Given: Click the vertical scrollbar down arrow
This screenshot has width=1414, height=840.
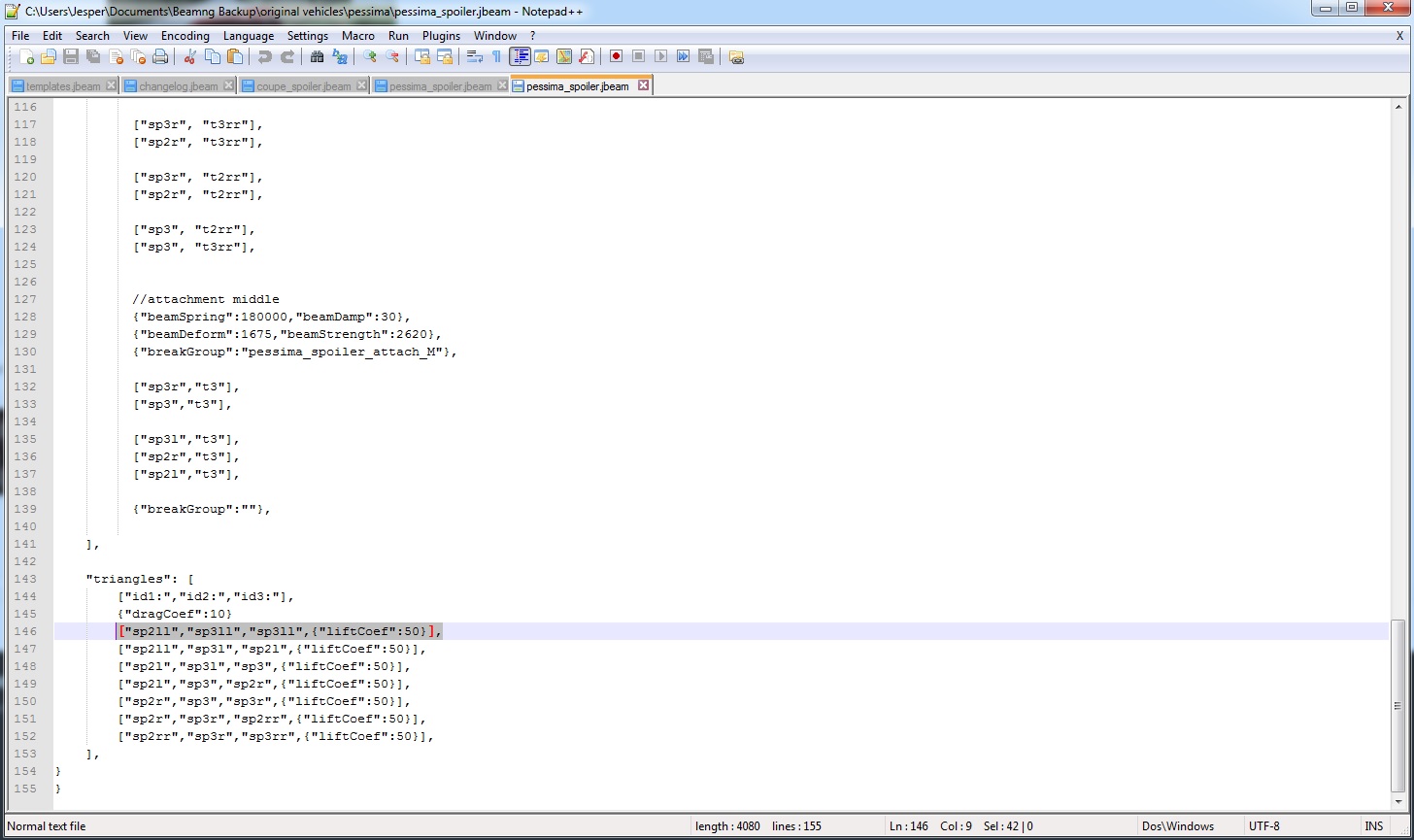Looking at the screenshot, I should click(1398, 802).
